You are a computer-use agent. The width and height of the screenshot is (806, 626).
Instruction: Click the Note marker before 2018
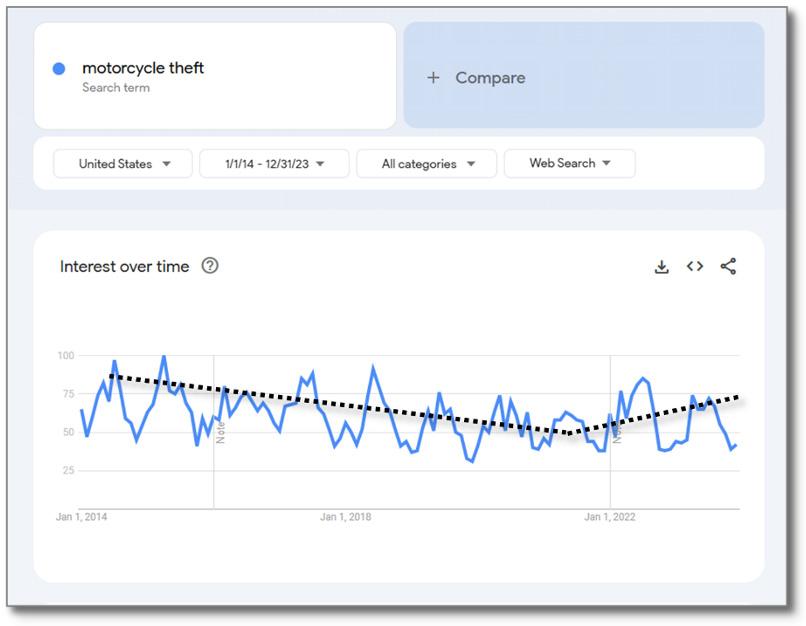pyautogui.click(x=221, y=431)
